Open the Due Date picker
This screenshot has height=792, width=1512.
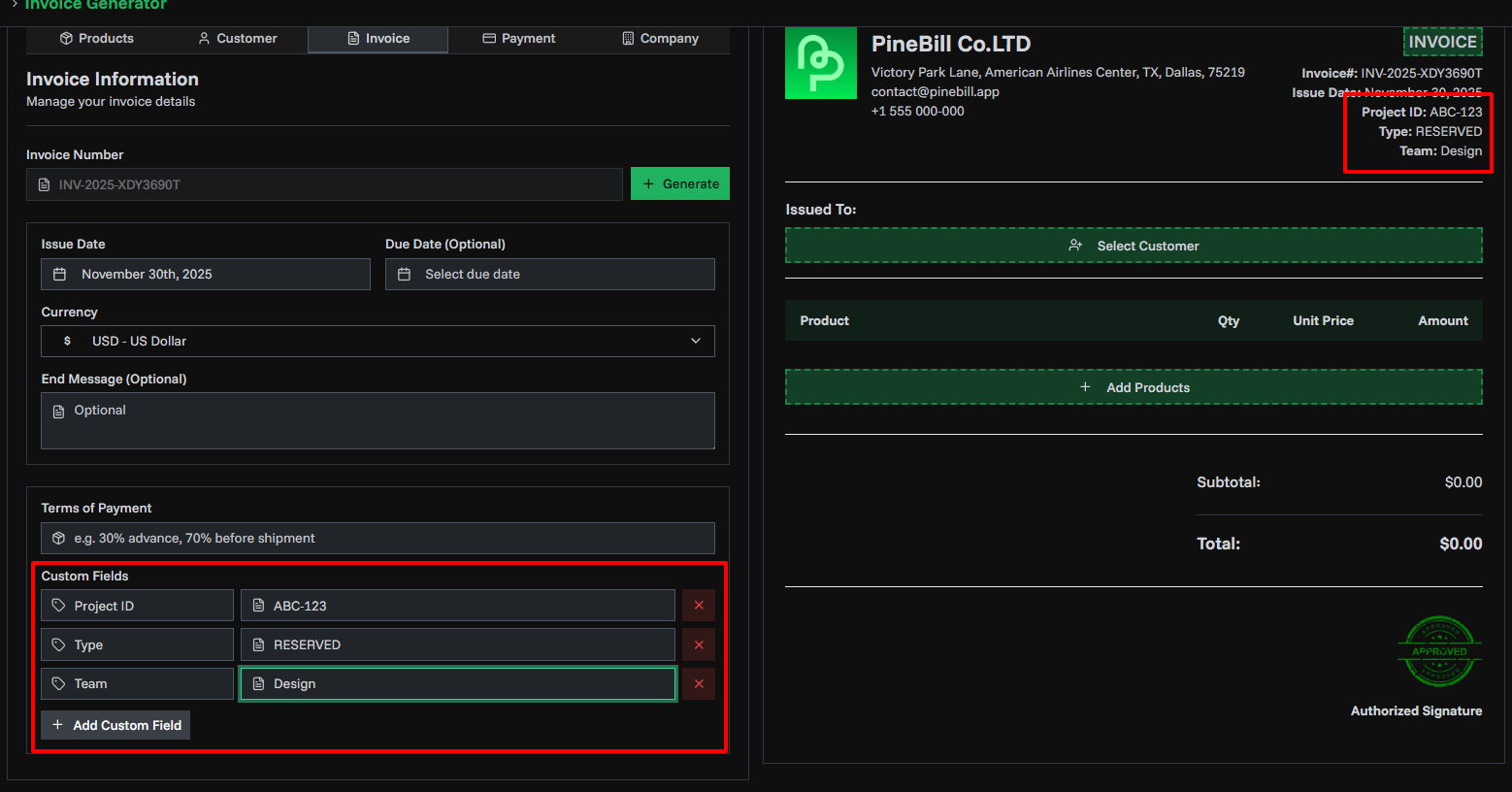[x=549, y=275]
